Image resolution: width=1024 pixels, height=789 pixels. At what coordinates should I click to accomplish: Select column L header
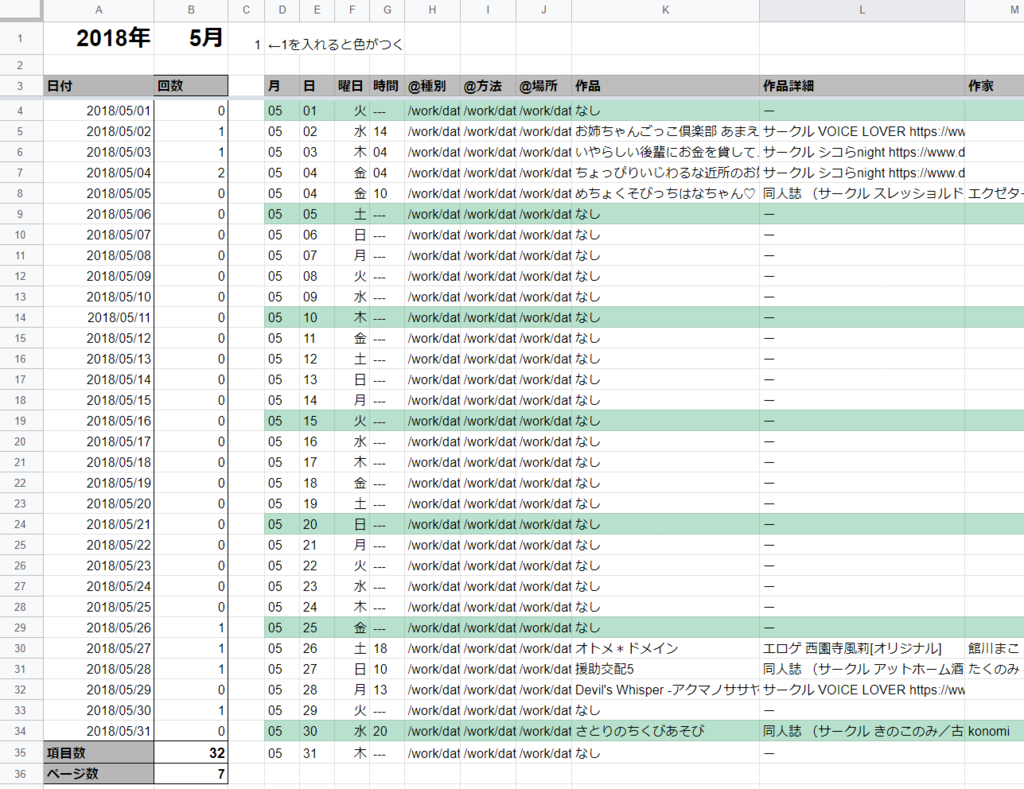coord(862,10)
